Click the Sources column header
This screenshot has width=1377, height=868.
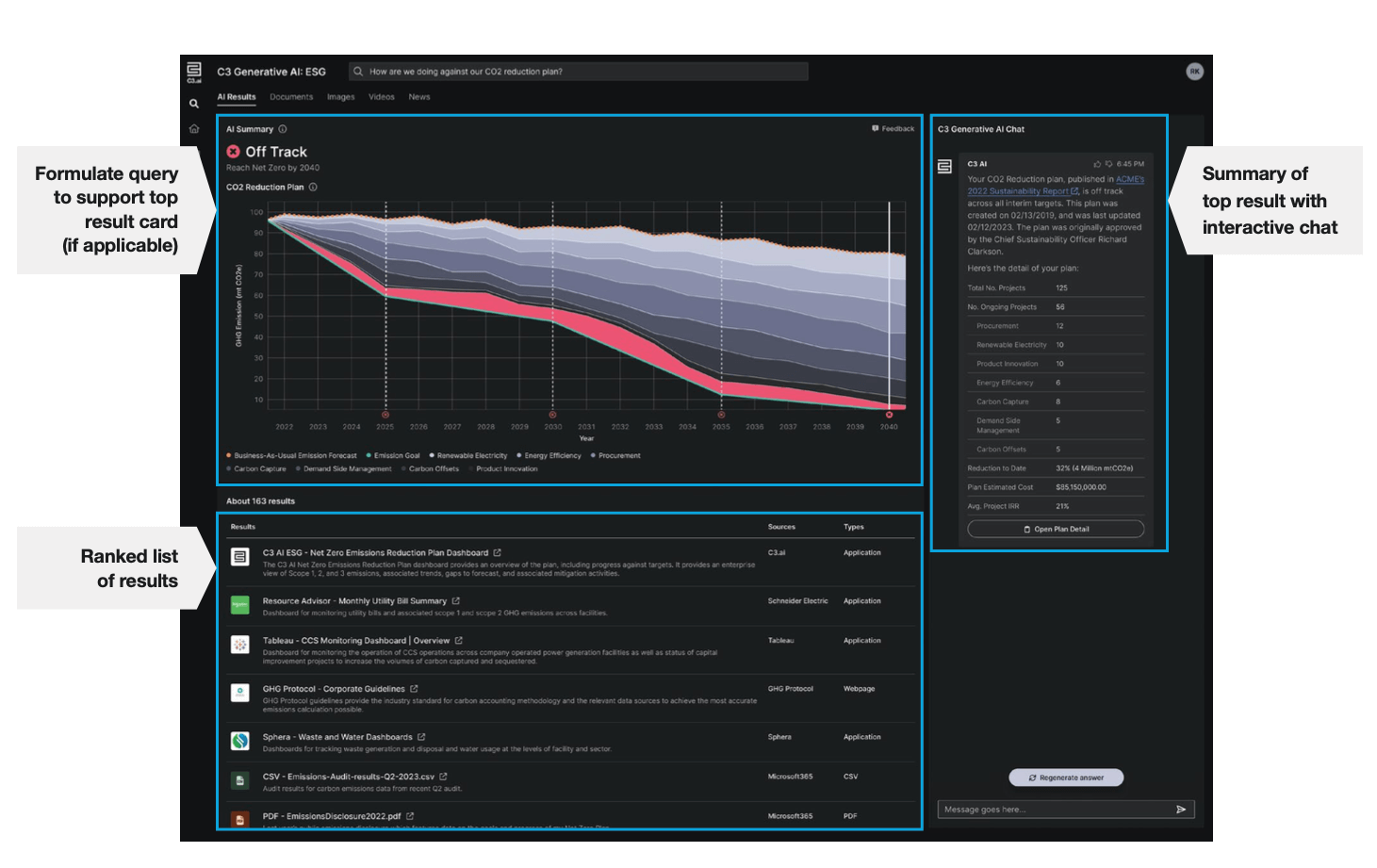[781, 527]
